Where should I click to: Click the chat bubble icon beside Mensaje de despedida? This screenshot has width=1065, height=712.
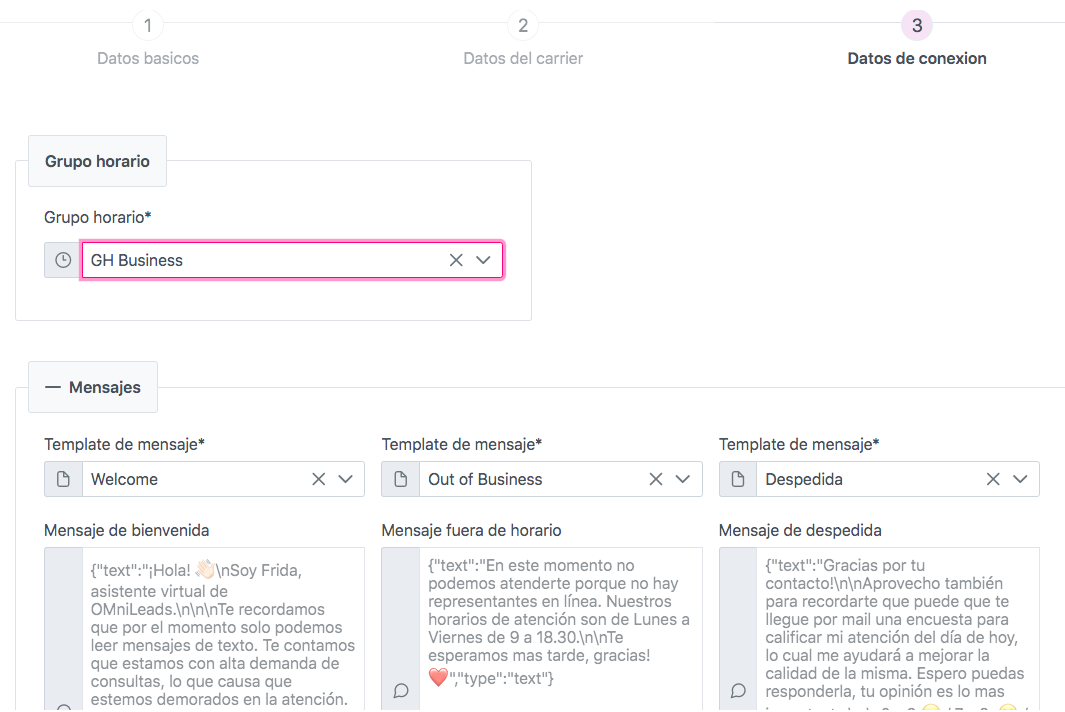point(738,690)
